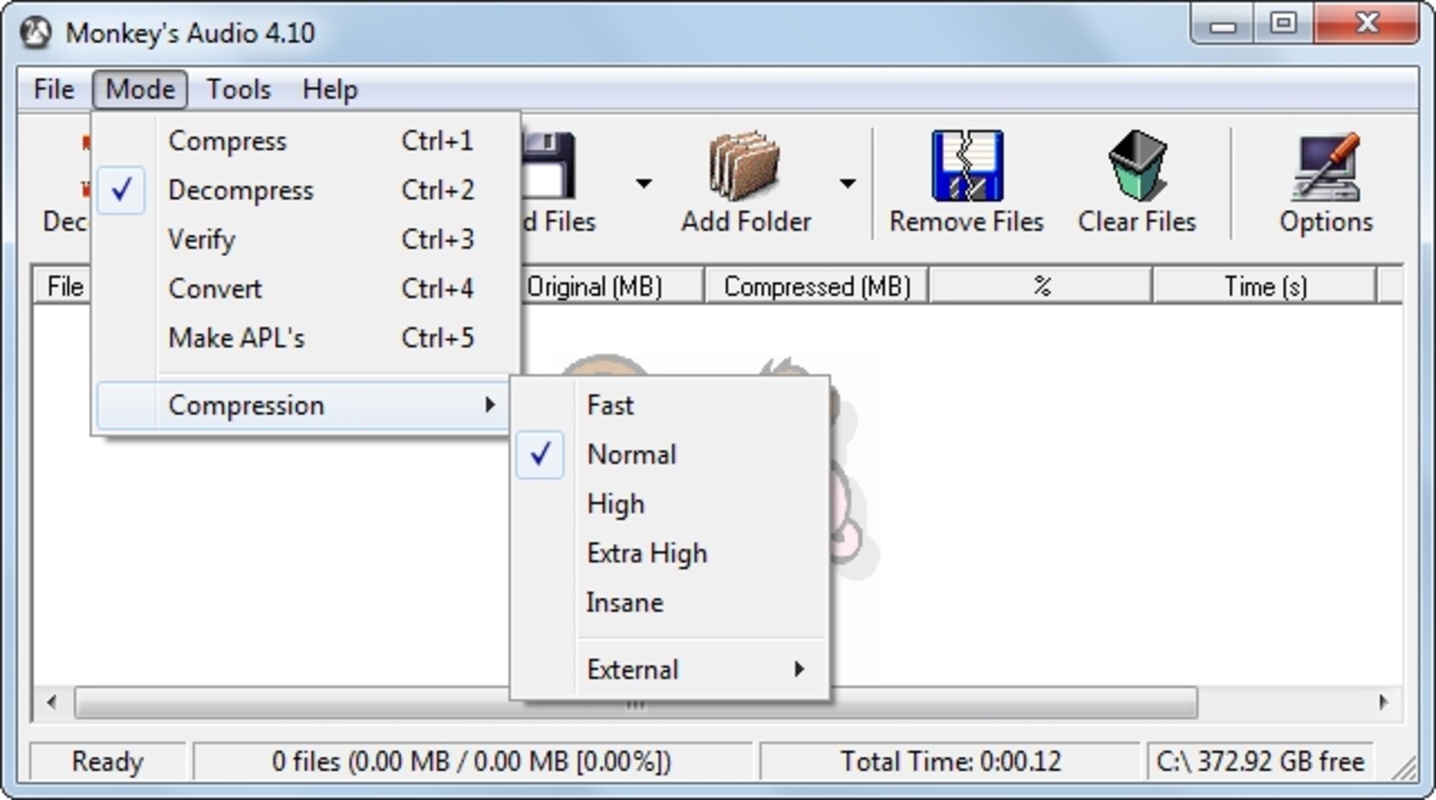Choose Extra High compression level

coord(670,553)
